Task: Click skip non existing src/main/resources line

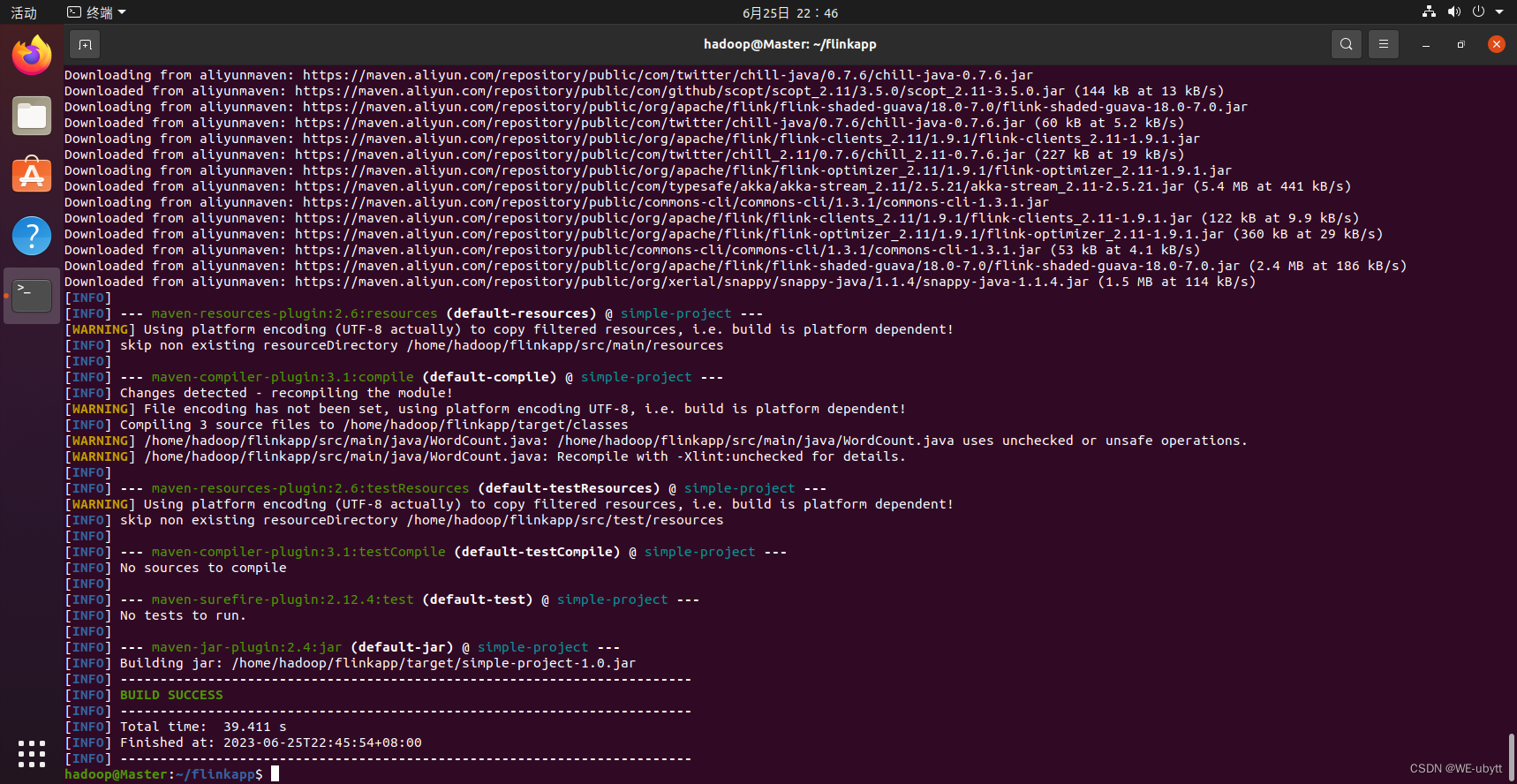Action: coord(394,345)
